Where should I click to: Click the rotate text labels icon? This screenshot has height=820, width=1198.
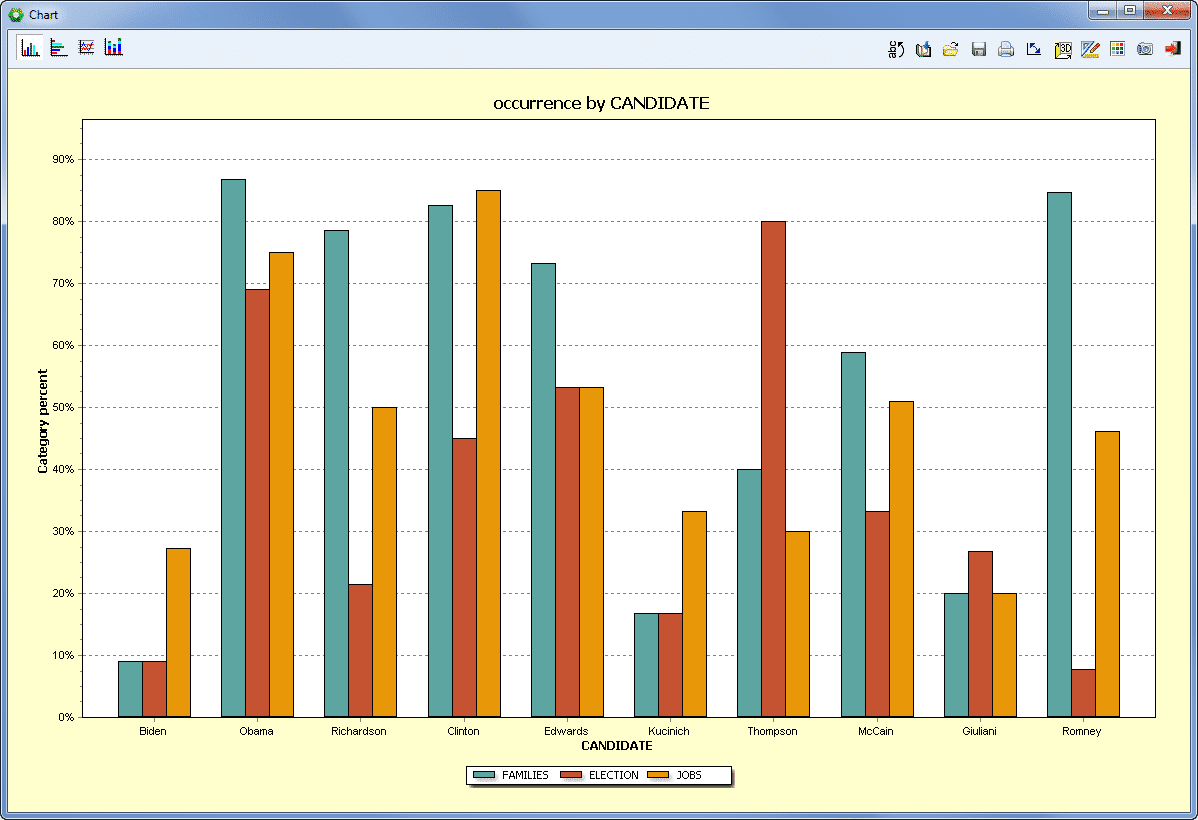(x=896, y=49)
